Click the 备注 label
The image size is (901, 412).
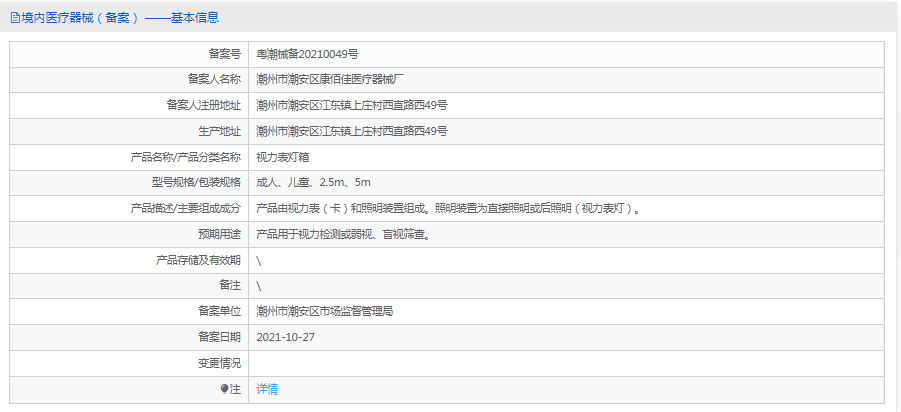click(230, 286)
